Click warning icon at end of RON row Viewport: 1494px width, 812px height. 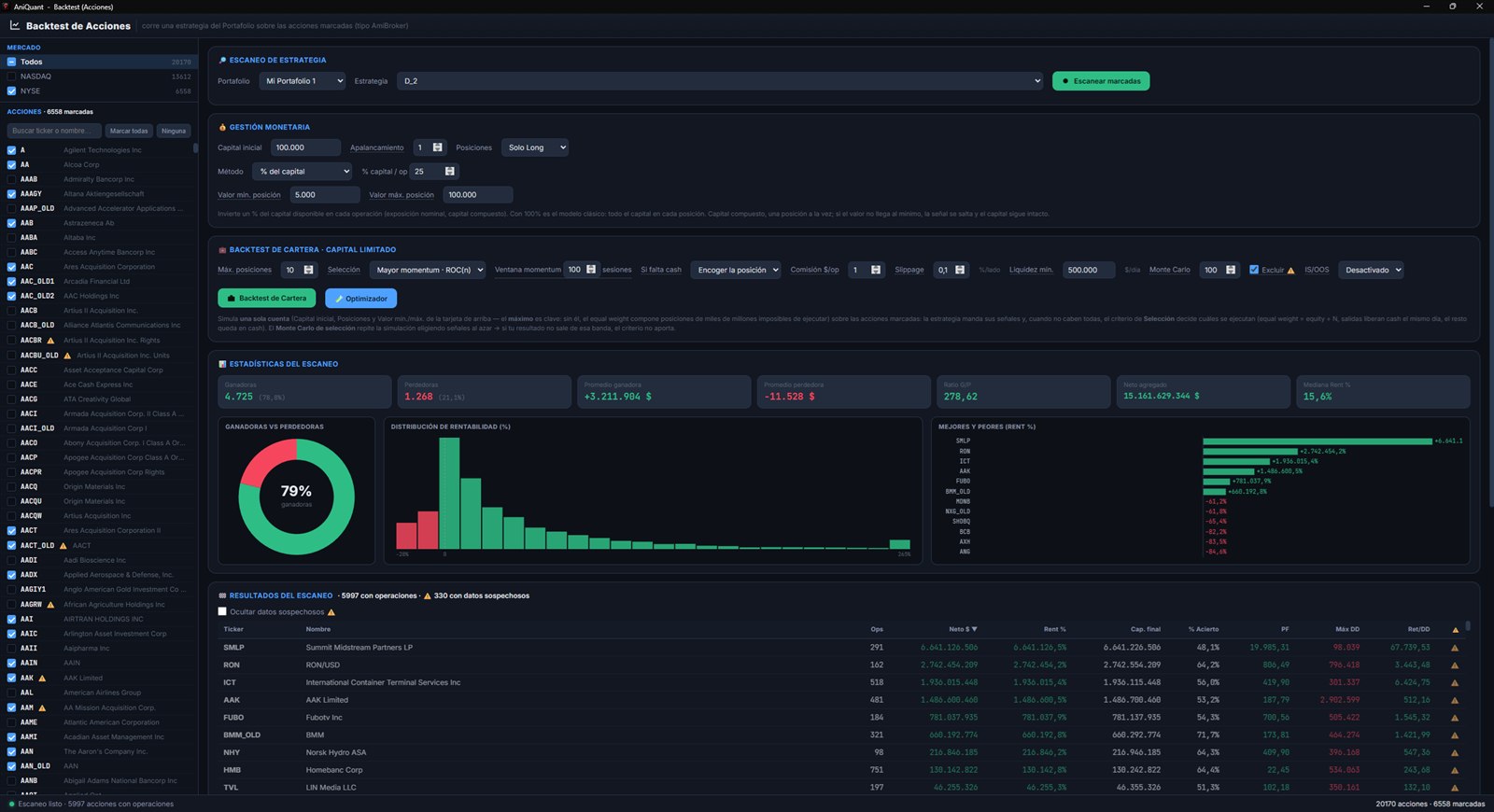(x=1454, y=665)
